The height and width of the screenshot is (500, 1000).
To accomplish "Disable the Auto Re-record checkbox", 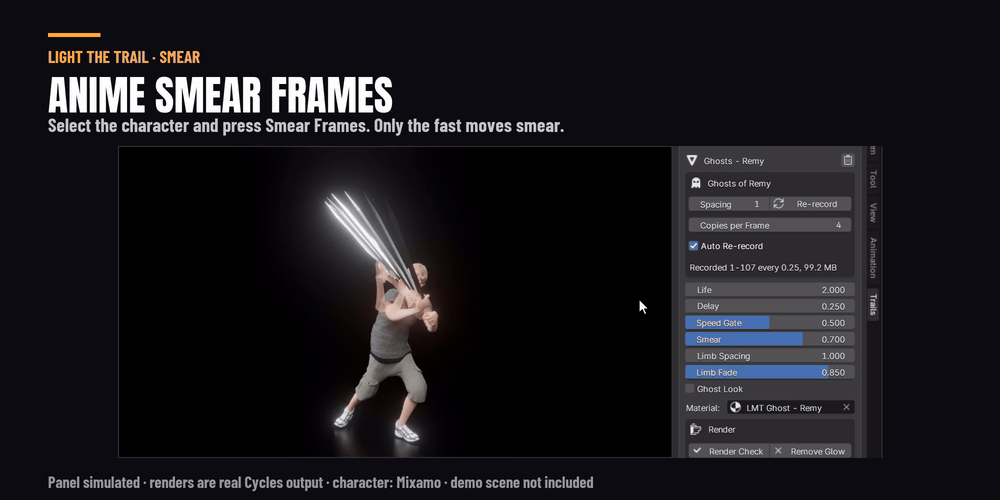I will tap(693, 246).
